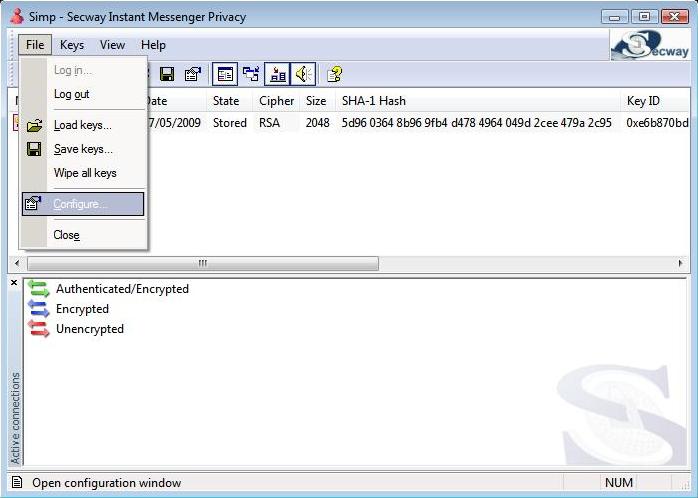Click the blue Encrypted arrows icon
Viewport: 698px width, 498px height.
click(39, 309)
